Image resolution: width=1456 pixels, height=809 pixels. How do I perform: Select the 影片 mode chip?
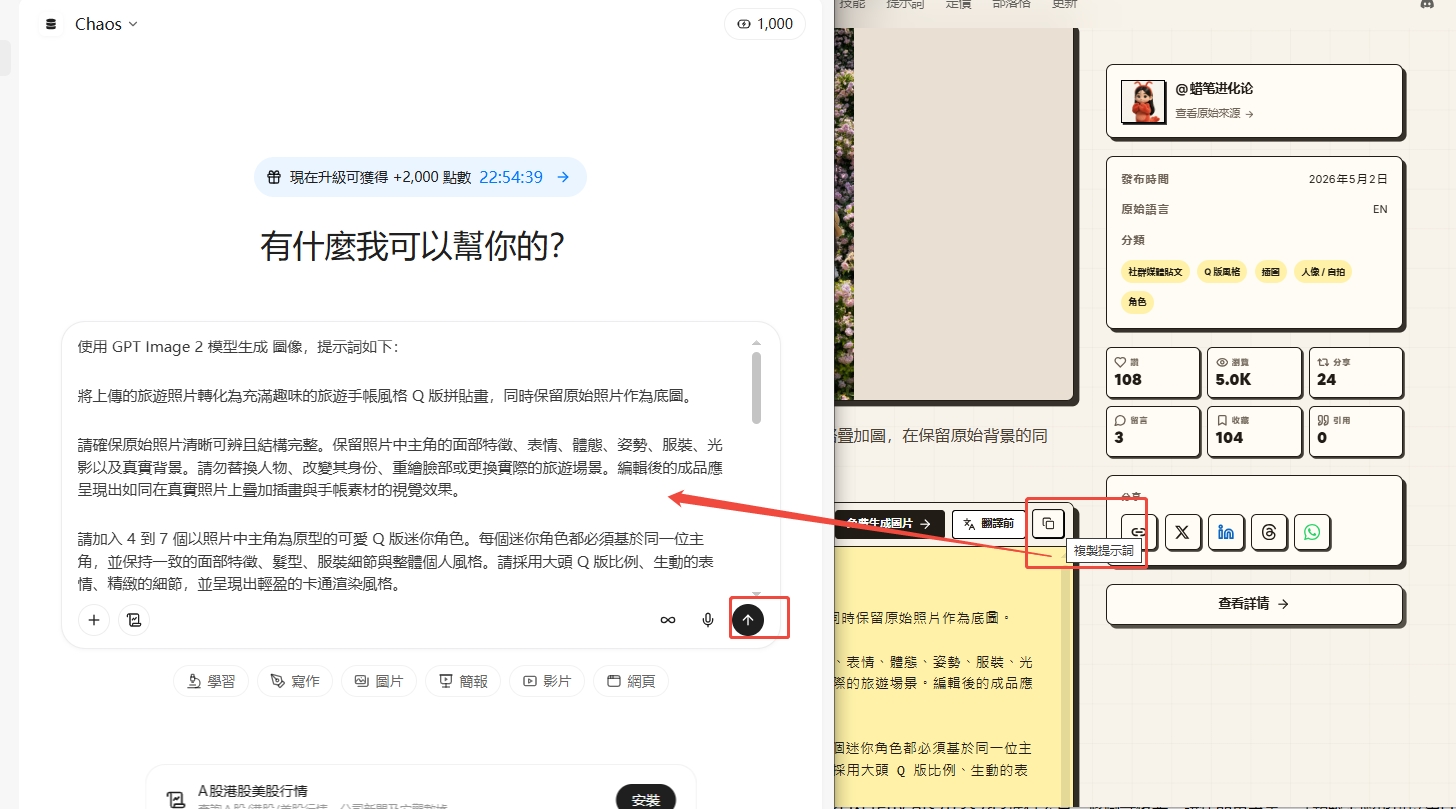point(547,681)
